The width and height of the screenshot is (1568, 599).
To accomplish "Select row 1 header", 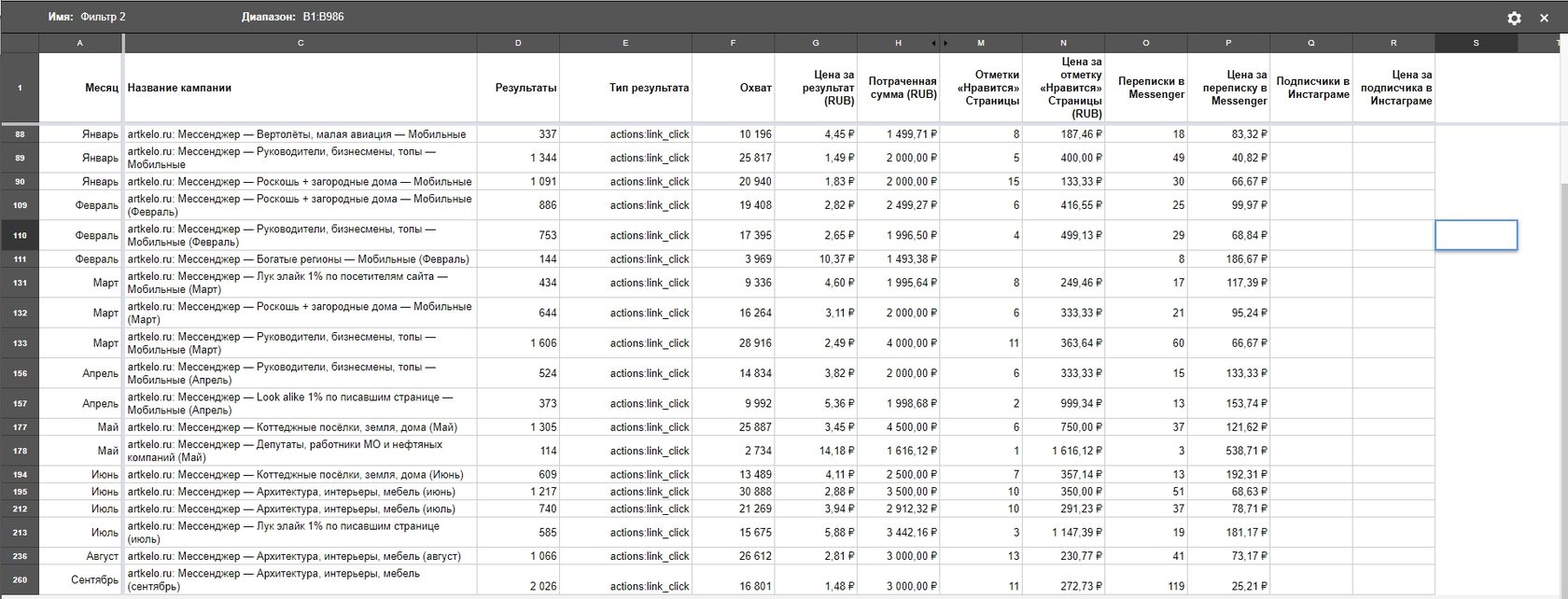I will [20, 88].
